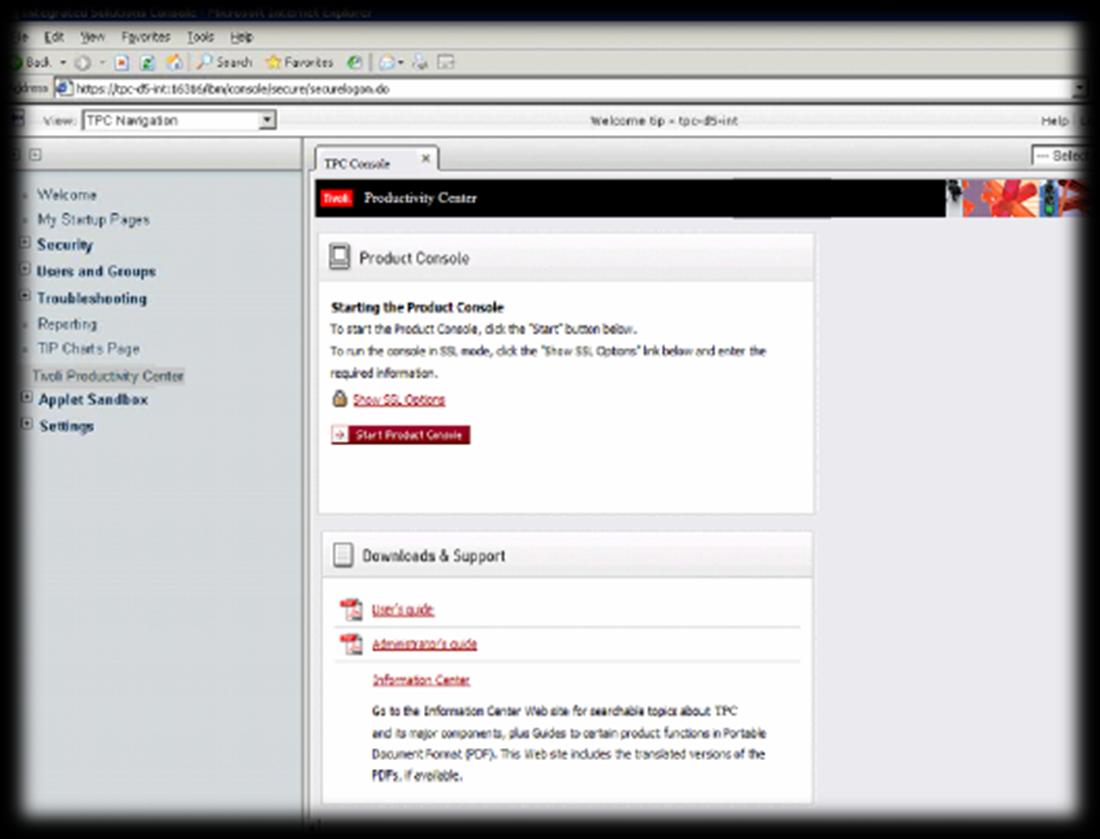Click the Mail icon in toolbar
The width and height of the screenshot is (1100, 839).
[x=388, y=62]
